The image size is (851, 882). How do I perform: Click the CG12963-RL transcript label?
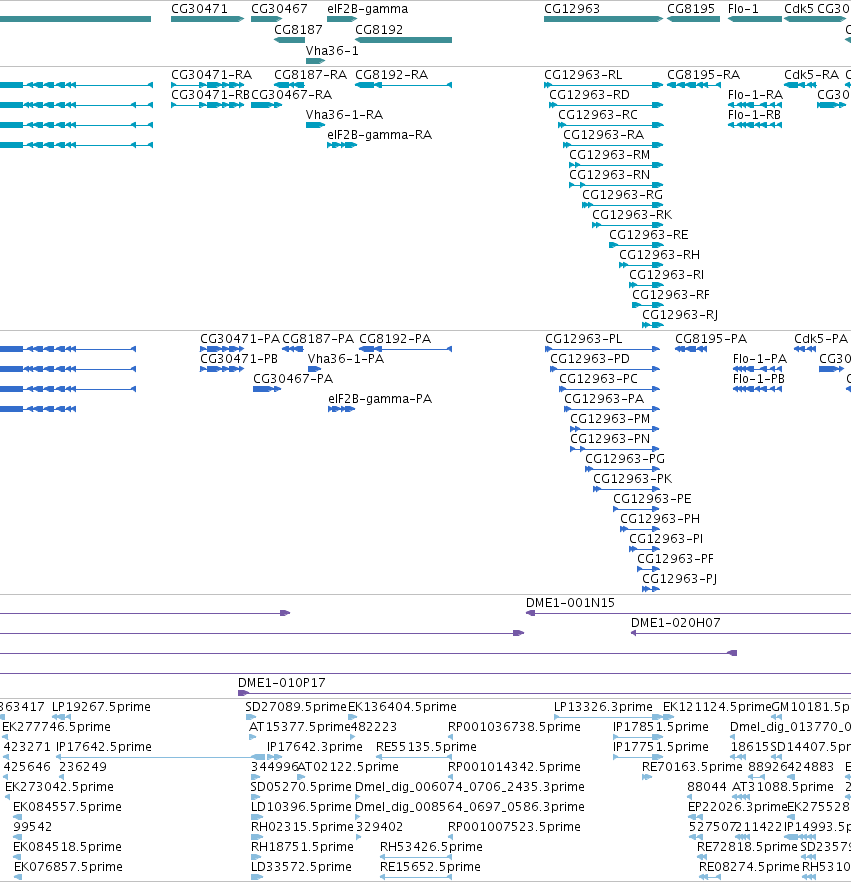pyautogui.click(x=583, y=75)
